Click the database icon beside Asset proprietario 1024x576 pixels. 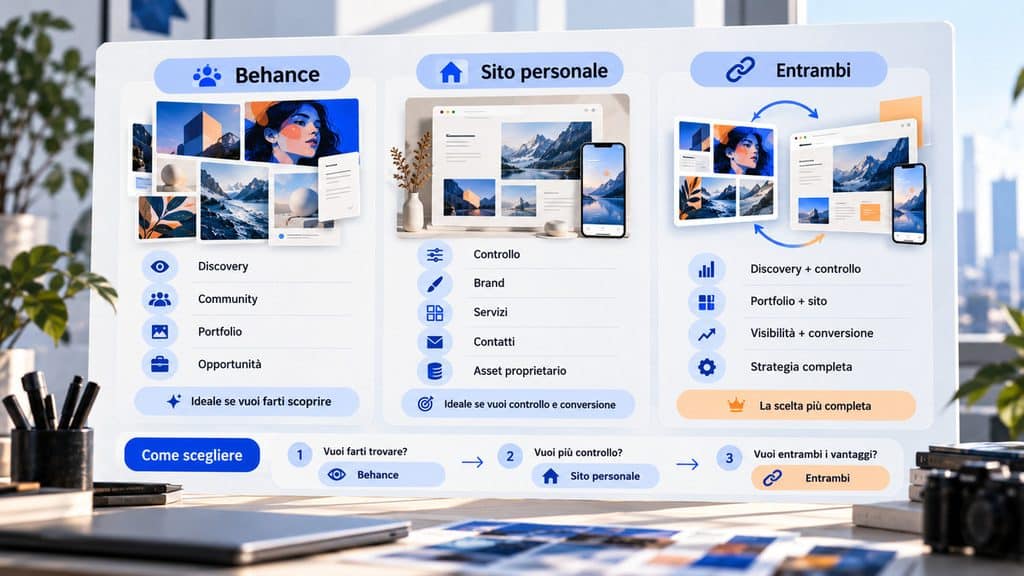(x=435, y=371)
